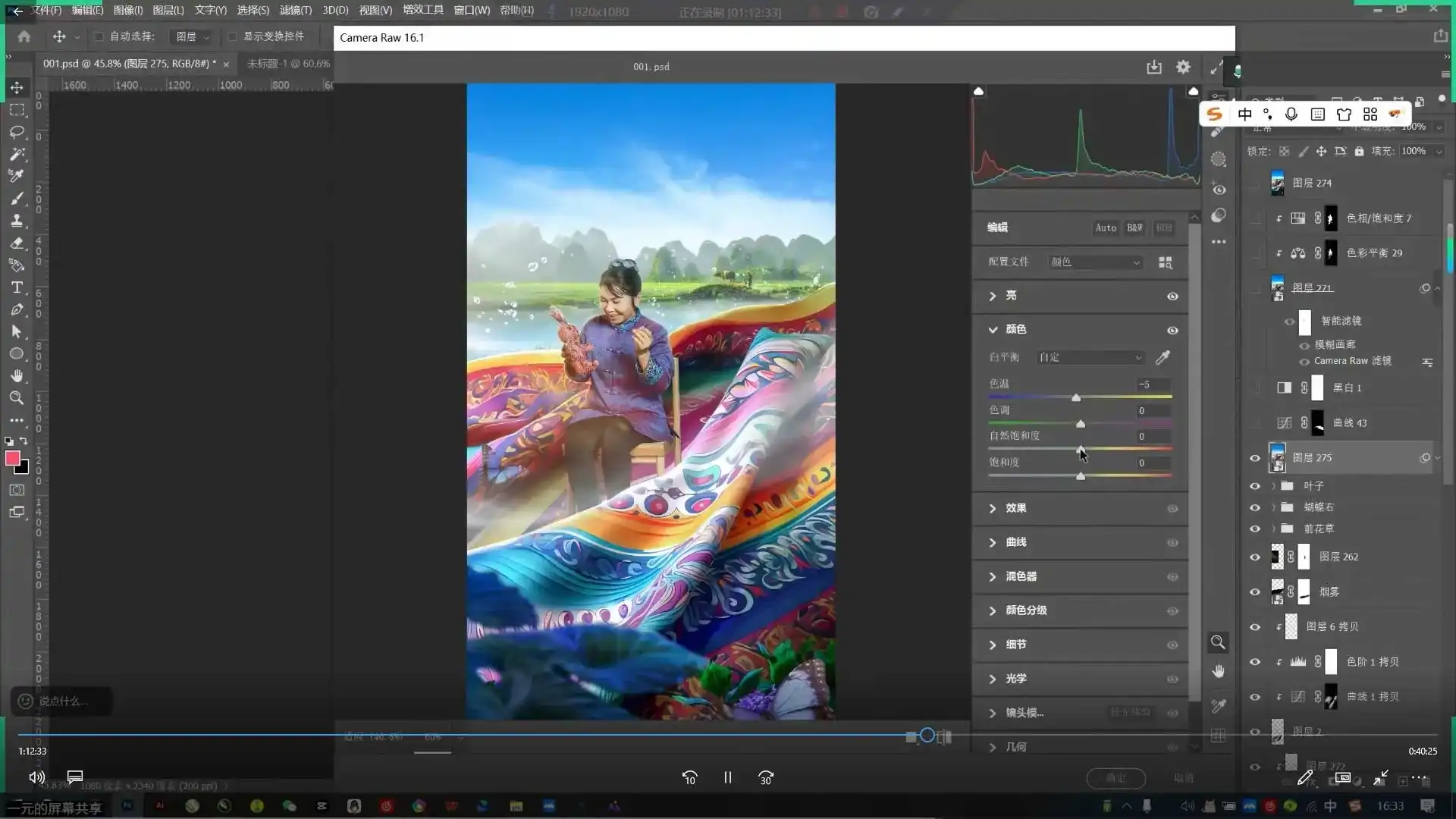This screenshot has width=1456, height=819.
Task: Select the Type tool
Action: coord(17,287)
